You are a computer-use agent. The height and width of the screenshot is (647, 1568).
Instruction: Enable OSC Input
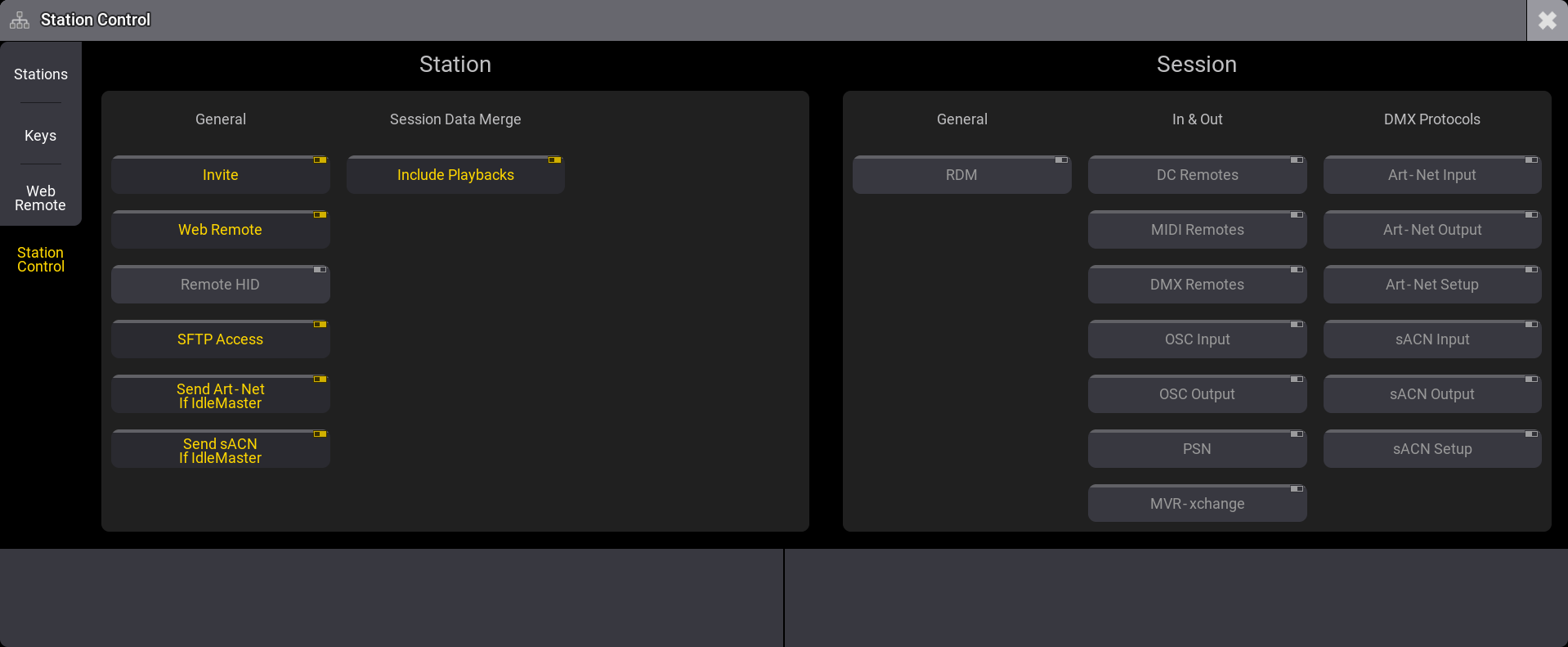pos(1197,339)
